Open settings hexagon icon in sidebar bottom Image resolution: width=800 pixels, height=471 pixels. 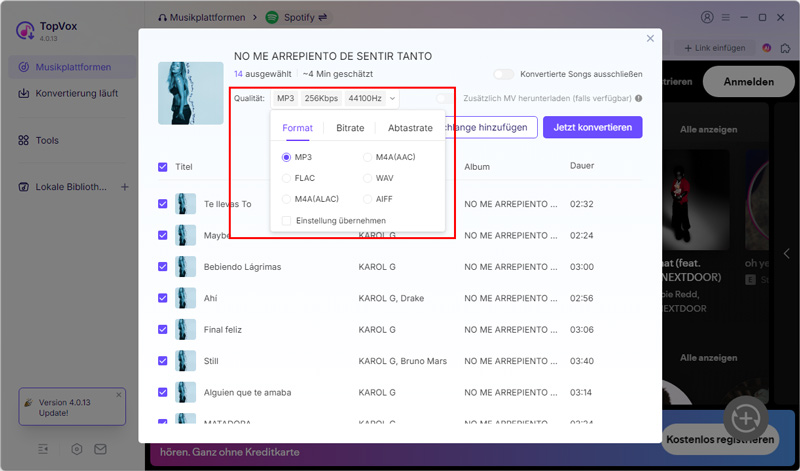coord(77,449)
